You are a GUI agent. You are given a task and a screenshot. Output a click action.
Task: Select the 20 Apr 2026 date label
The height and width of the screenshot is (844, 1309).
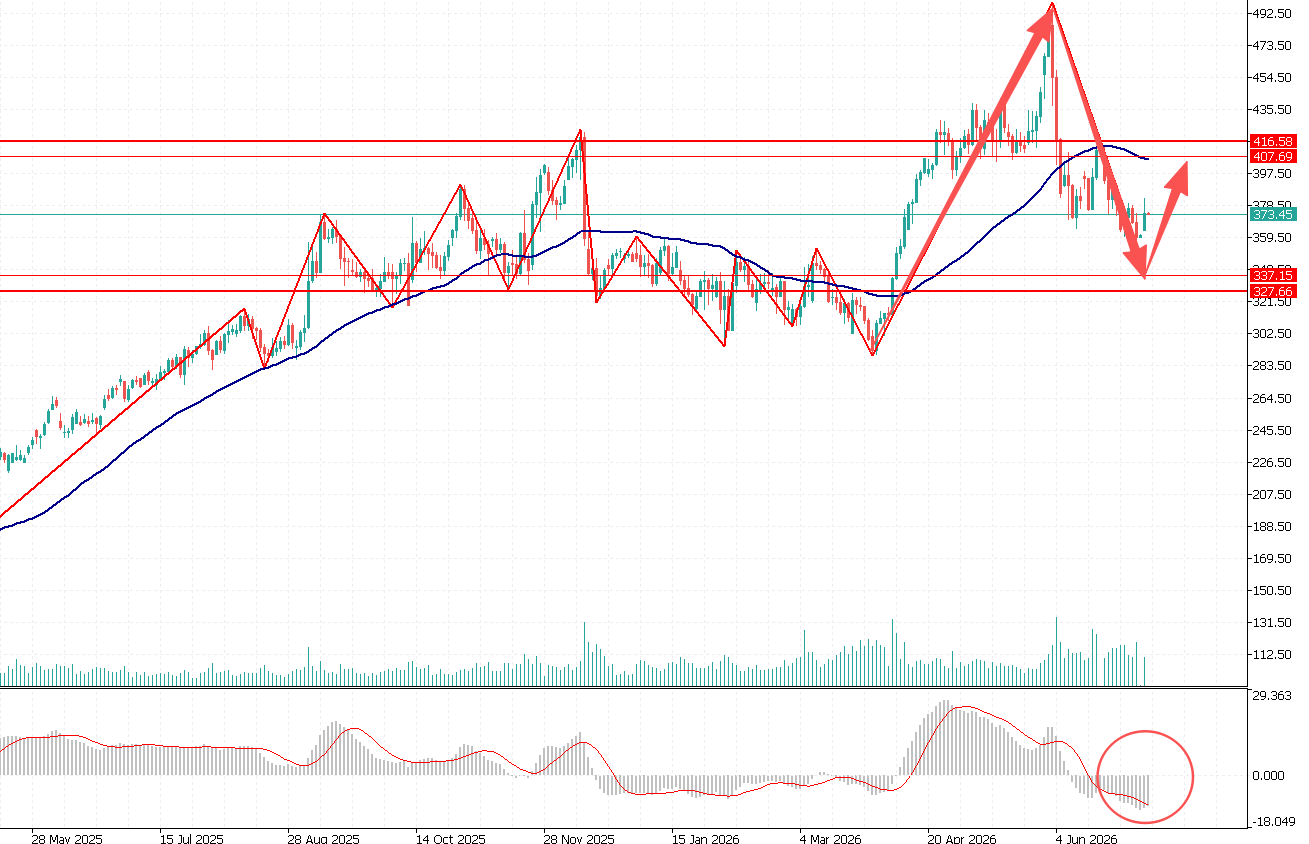(x=964, y=839)
